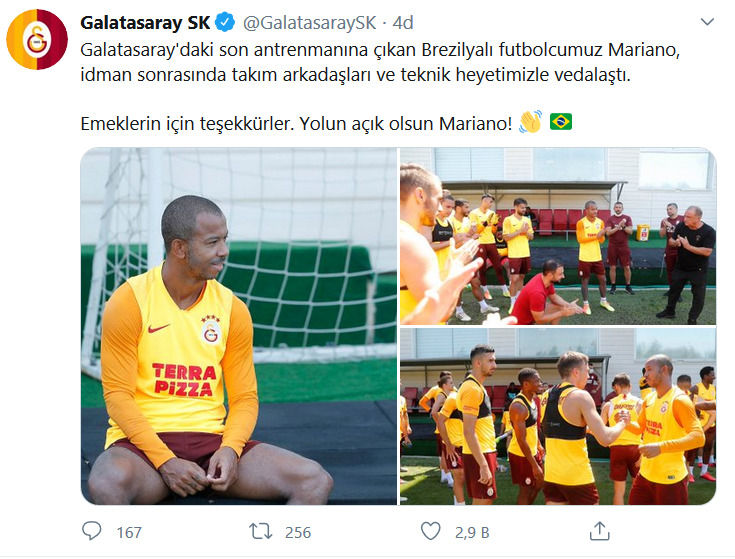Like the tweet with the heart icon

[x=430, y=531]
